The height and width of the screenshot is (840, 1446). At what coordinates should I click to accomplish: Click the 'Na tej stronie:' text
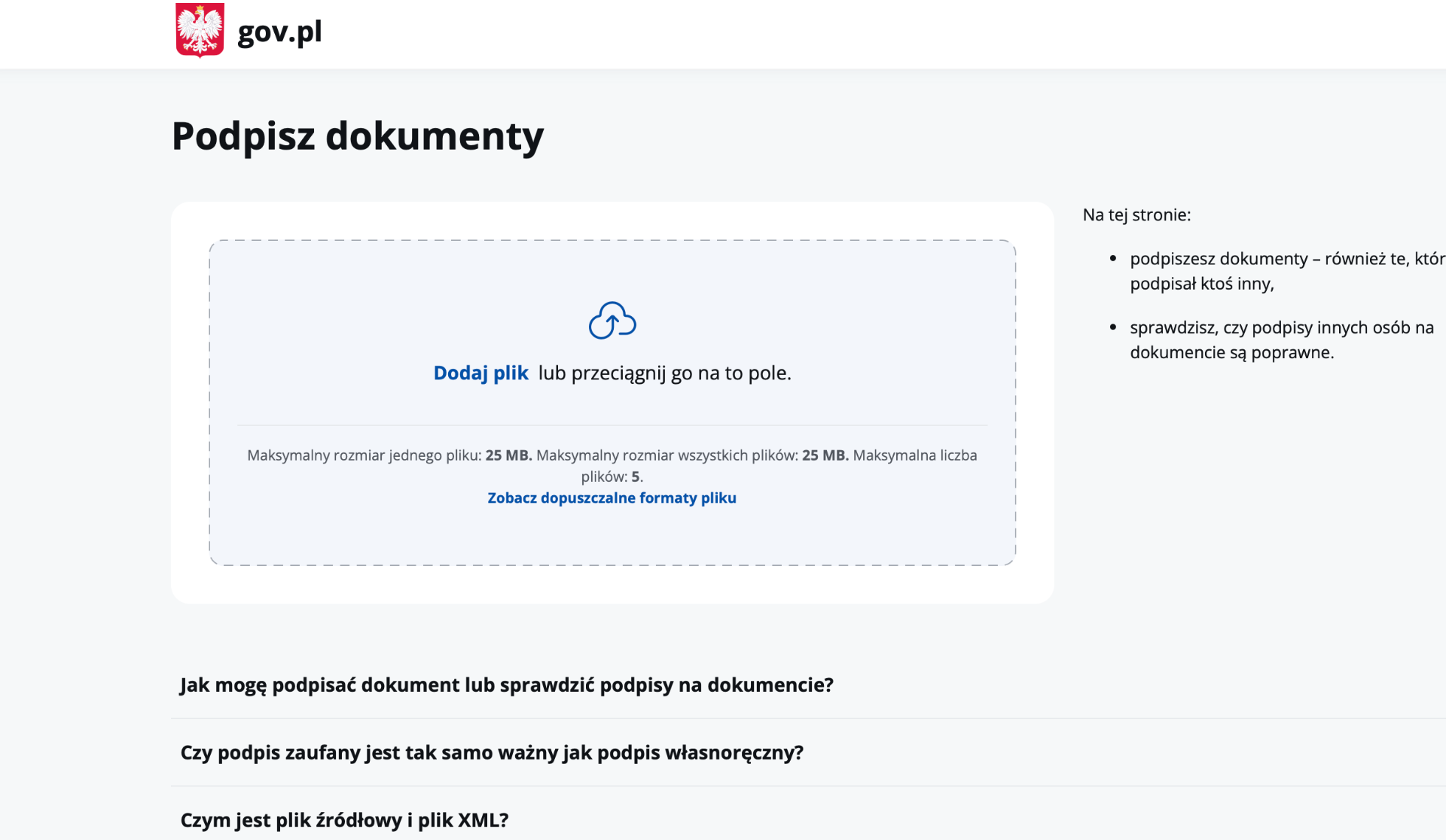(1136, 215)
